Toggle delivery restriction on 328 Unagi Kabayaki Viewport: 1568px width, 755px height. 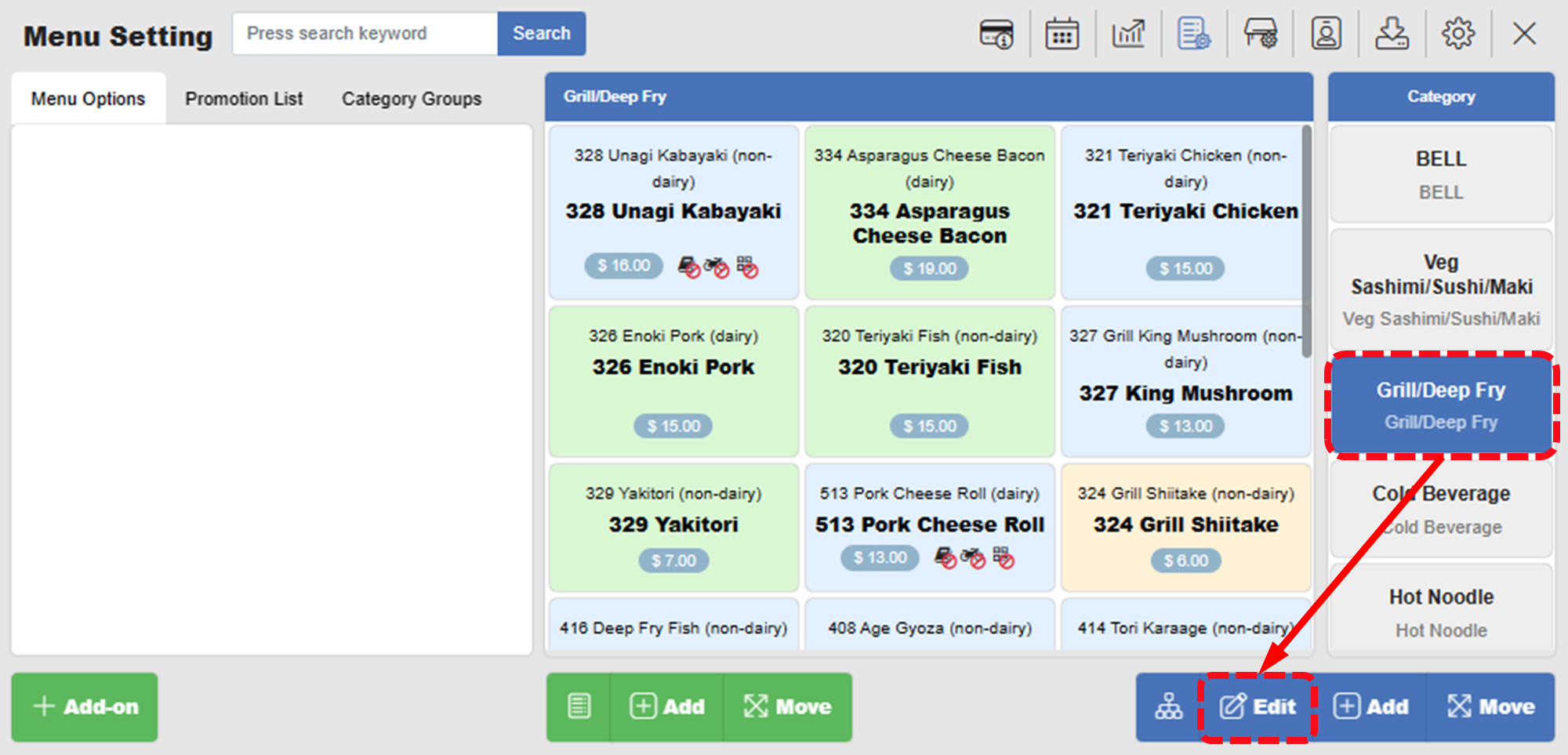717,267
